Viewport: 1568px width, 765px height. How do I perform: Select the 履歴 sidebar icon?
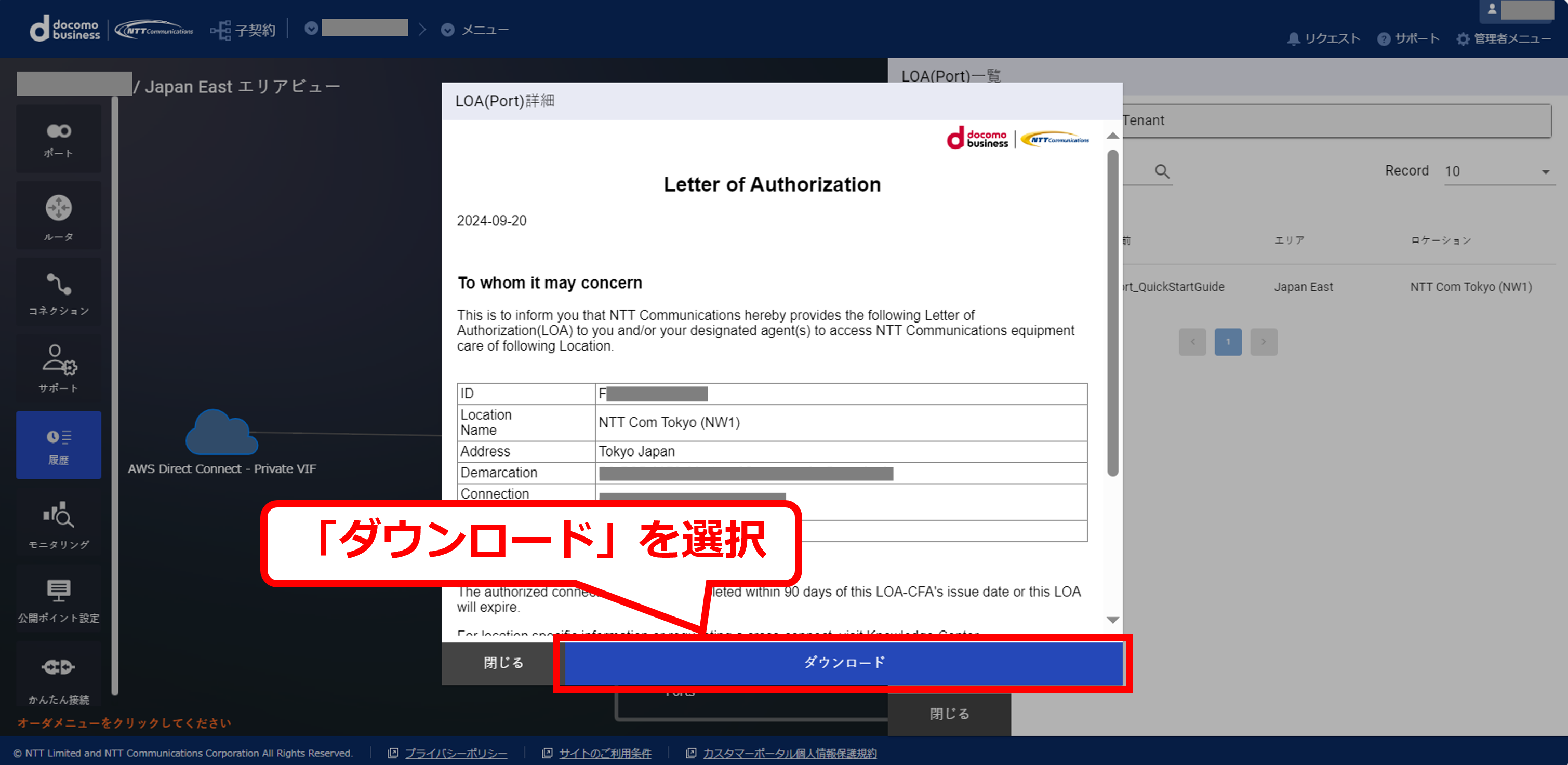pyautogui.click(x=58, y=445)
